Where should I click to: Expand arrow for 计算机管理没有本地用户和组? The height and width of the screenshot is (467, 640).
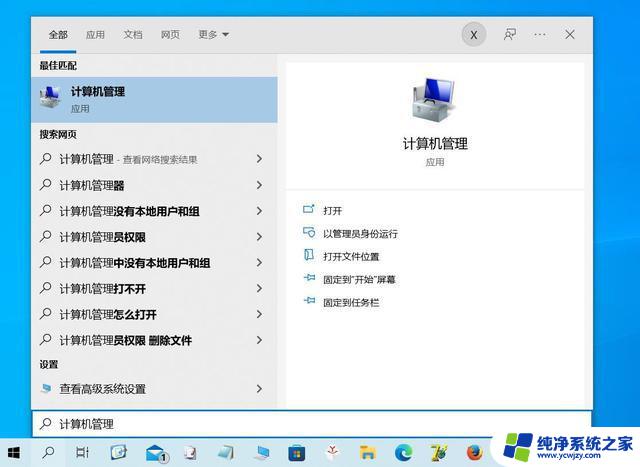[x=259, y=211]
